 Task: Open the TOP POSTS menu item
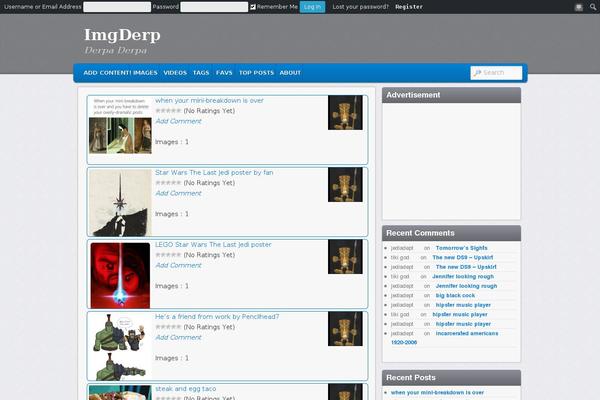point(256,73)
